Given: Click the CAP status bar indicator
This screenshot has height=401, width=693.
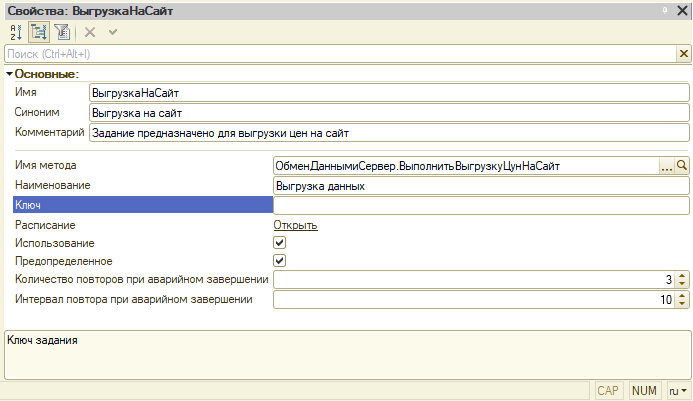Looking at the screenshot, I should (608, 391).
